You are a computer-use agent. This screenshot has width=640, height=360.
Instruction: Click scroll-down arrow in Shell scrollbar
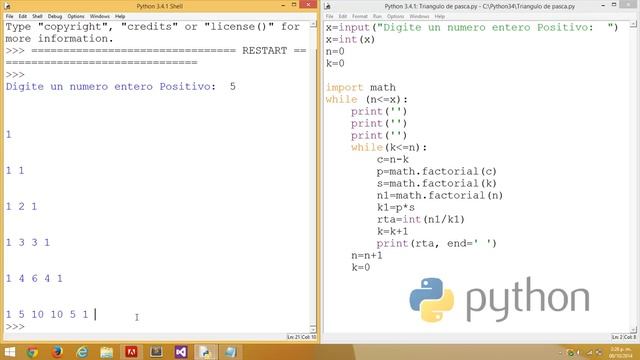pyautogui.click(x=313, y=328)
